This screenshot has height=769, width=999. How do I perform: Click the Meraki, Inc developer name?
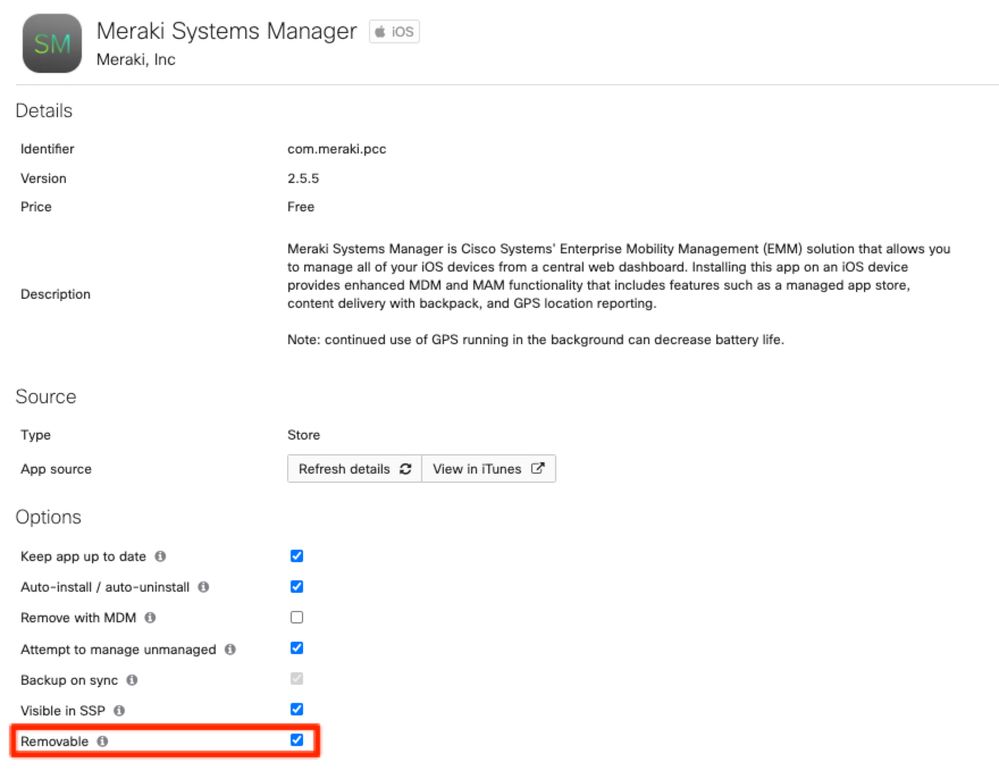click(136, 60)
